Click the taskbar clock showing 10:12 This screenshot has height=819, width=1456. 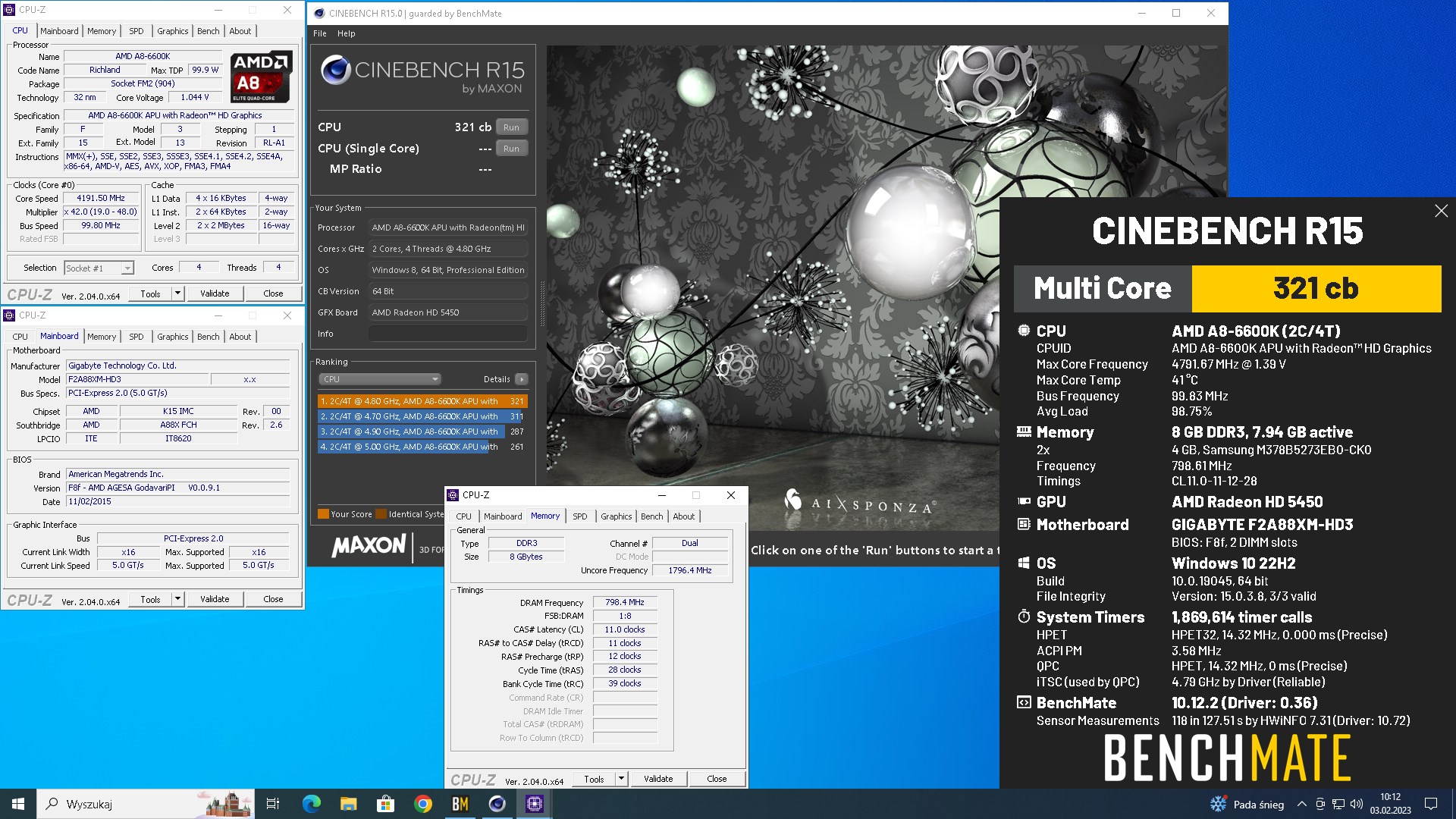[x=1390, y=804]
